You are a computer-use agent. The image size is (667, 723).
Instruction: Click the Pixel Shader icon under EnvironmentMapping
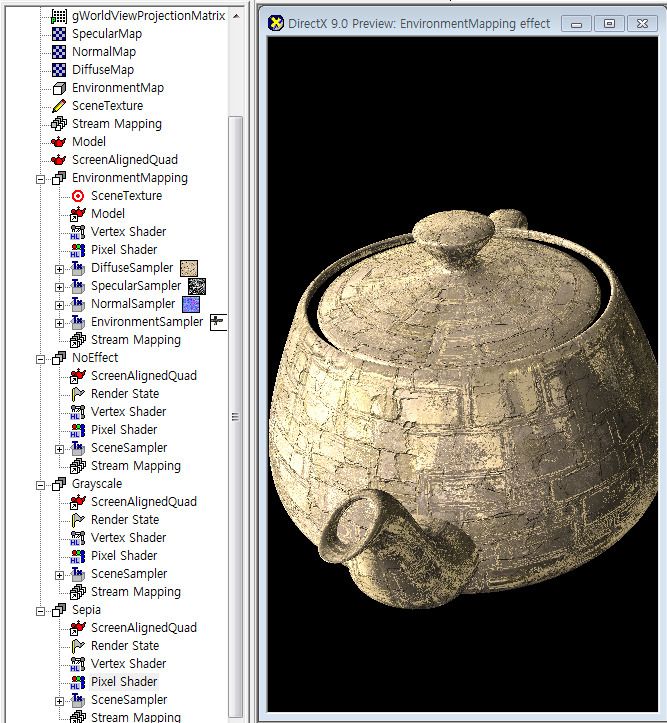tap(77, 250)
